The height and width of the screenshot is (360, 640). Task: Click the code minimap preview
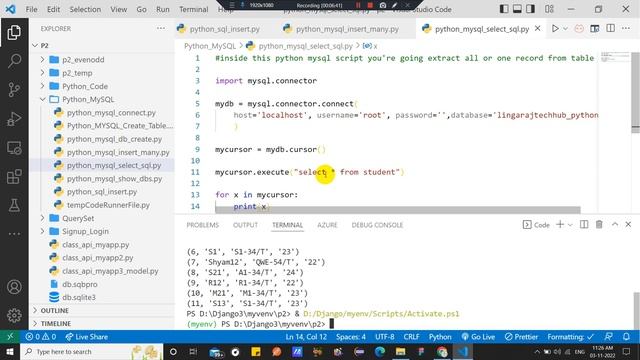point(614,58)
